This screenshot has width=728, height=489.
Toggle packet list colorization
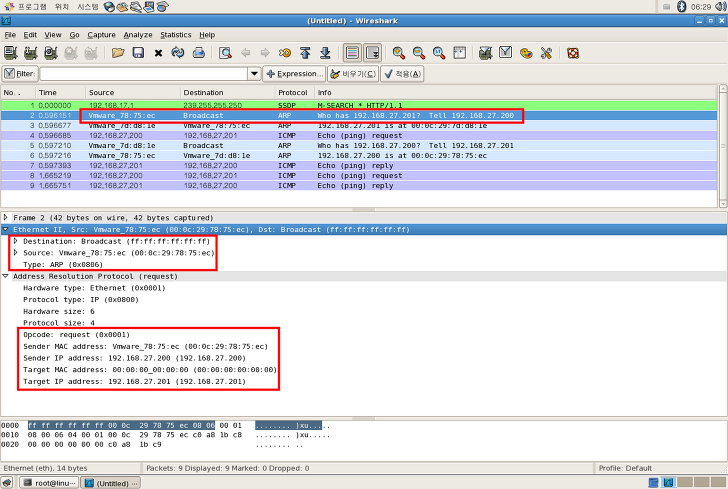pos(352,53)
